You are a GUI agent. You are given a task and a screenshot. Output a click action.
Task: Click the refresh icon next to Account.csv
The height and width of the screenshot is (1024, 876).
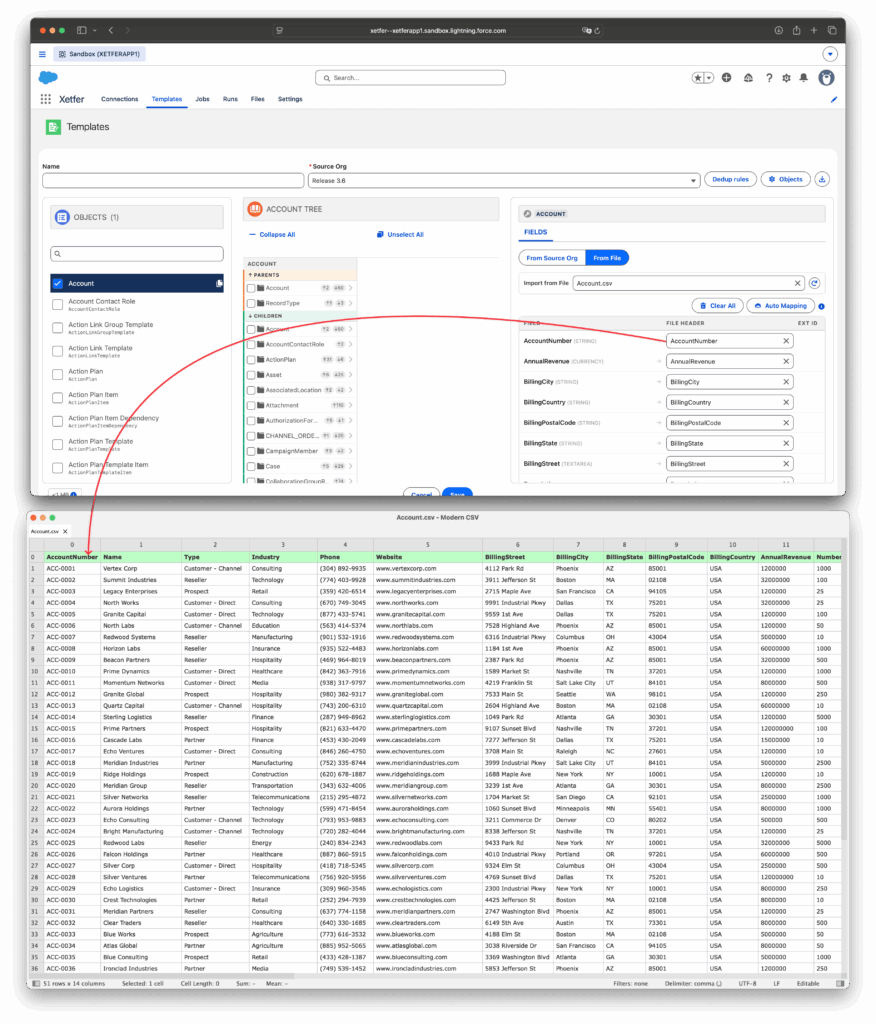[814, 283]
